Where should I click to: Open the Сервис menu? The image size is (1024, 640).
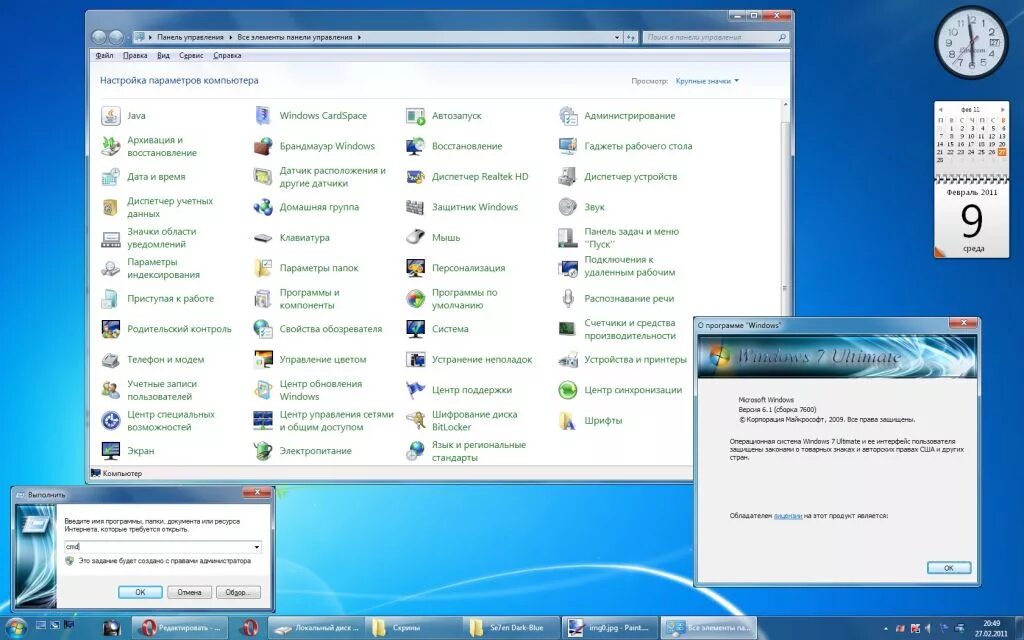tap(191, 56)
